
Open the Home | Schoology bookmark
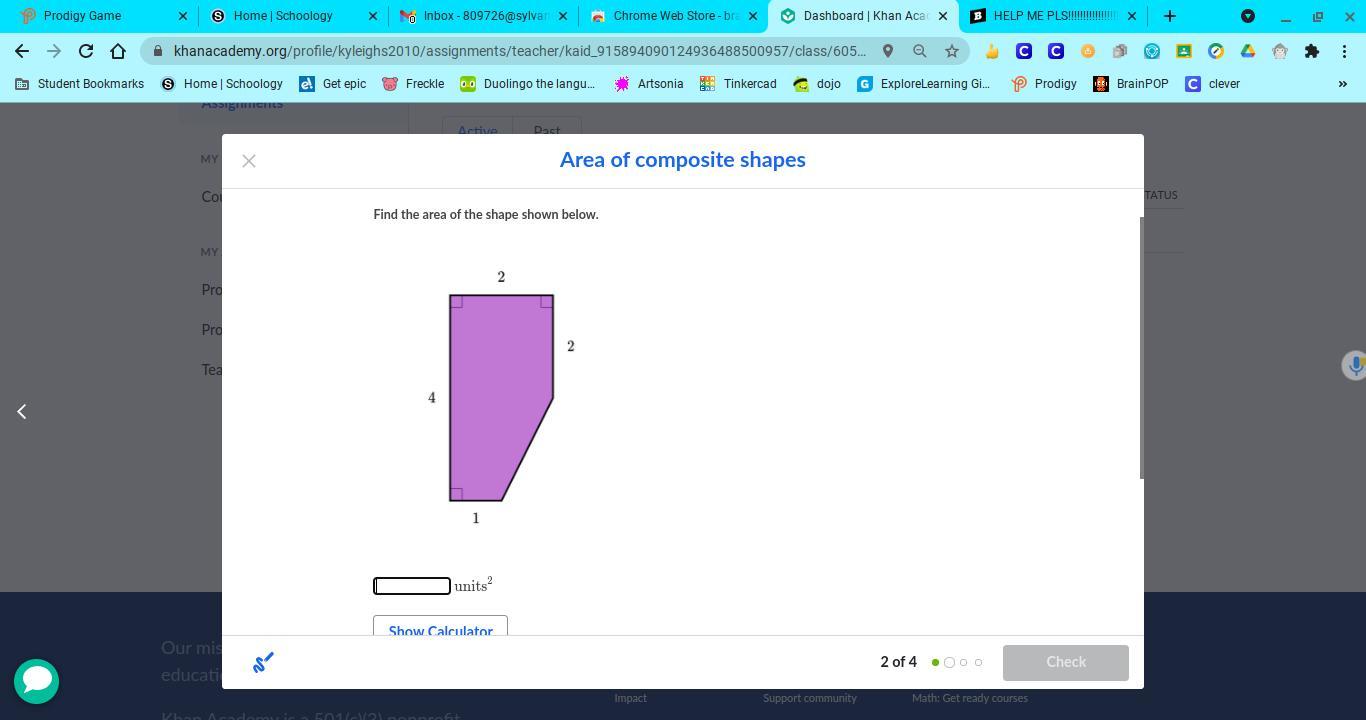[x=221, y=84]
